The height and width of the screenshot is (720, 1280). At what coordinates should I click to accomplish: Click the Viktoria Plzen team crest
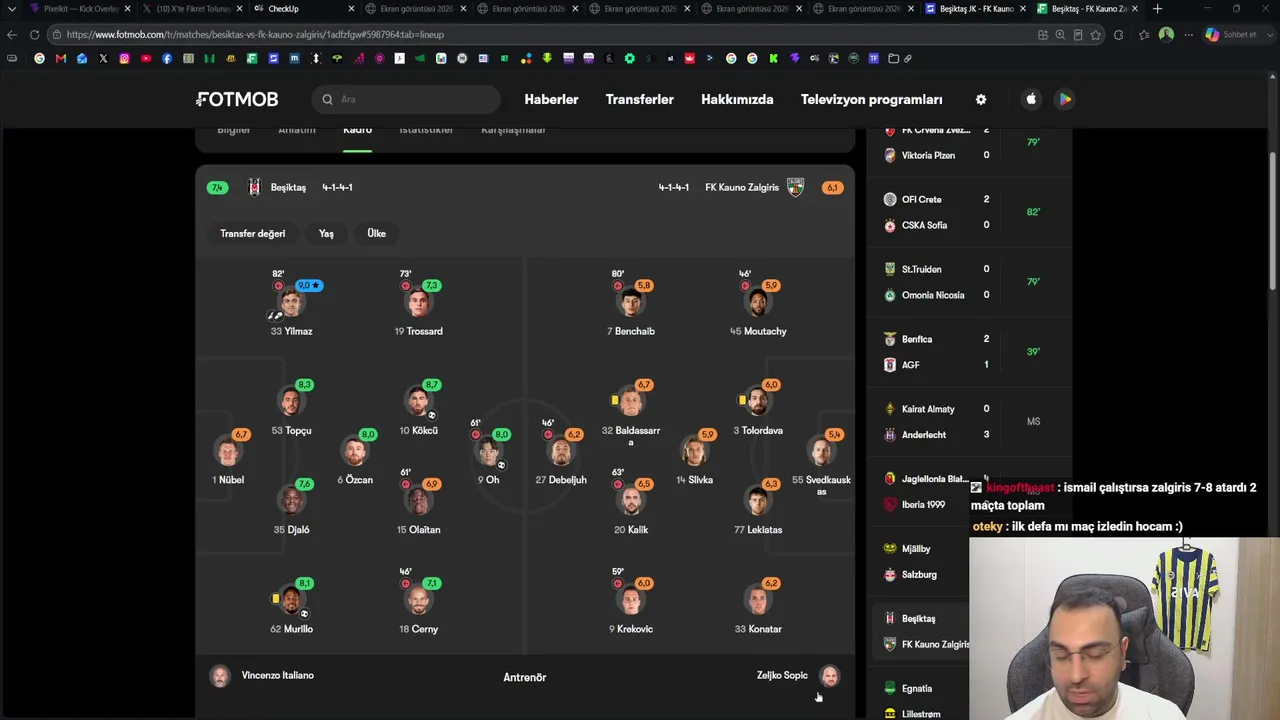(x=890, y=155)
